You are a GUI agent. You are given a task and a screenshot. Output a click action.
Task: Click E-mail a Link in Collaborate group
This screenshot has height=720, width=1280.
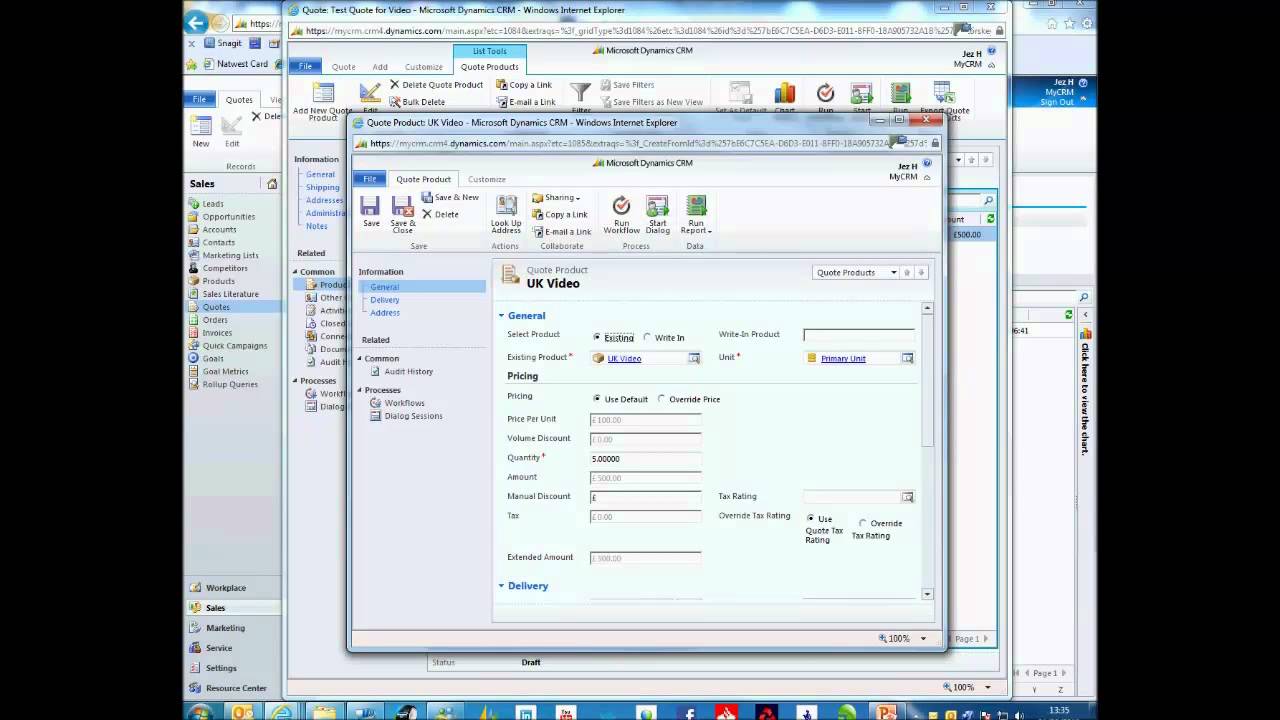pyautogui.click(x=562, y=231)
